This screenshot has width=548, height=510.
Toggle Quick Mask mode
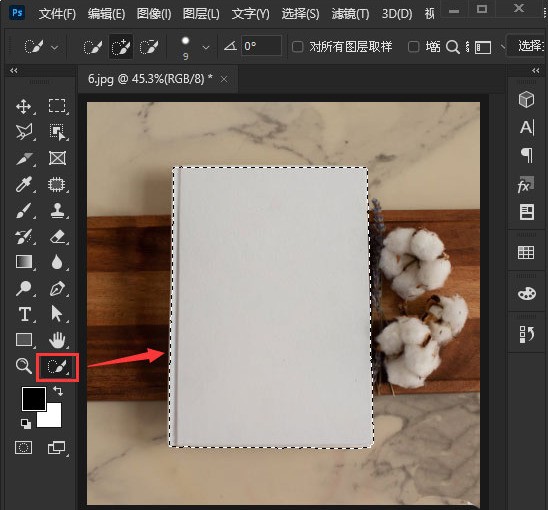(x=23, y=447)
